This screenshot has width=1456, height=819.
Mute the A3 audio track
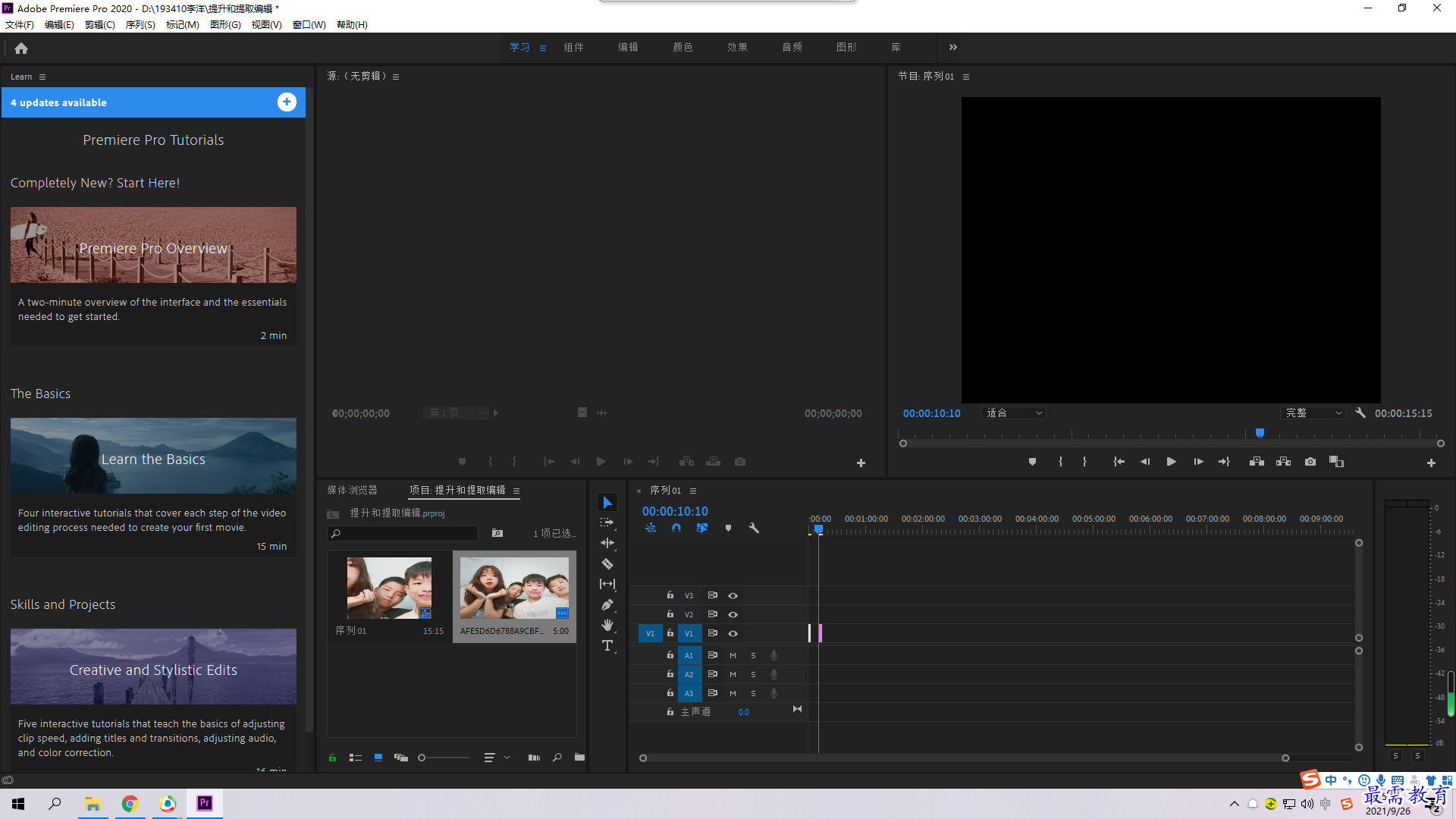pyautogui.click(x=733, y=693)
